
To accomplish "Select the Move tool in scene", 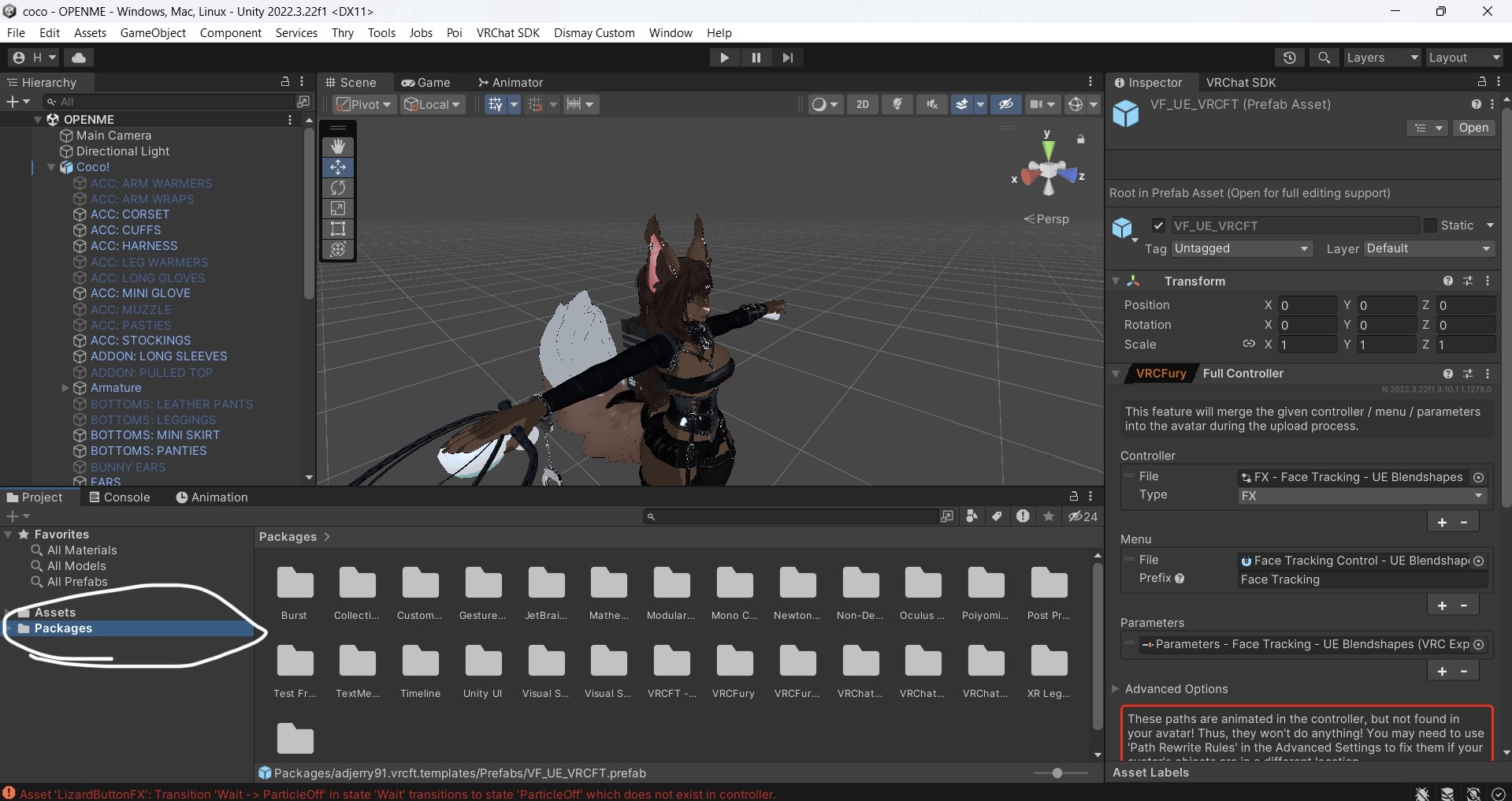I will (x=338, y=167).
